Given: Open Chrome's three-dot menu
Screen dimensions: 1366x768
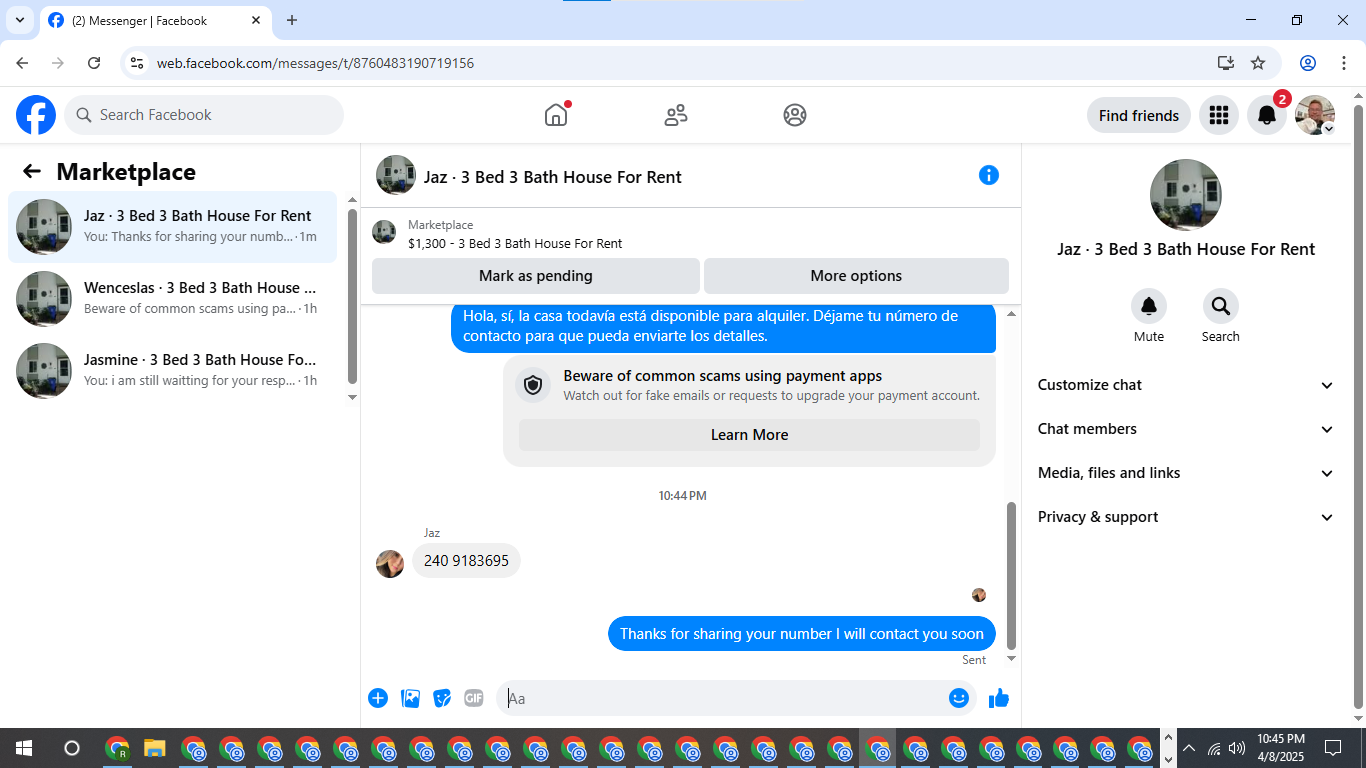Looking at the screenshot, I should pos(1343,63).
